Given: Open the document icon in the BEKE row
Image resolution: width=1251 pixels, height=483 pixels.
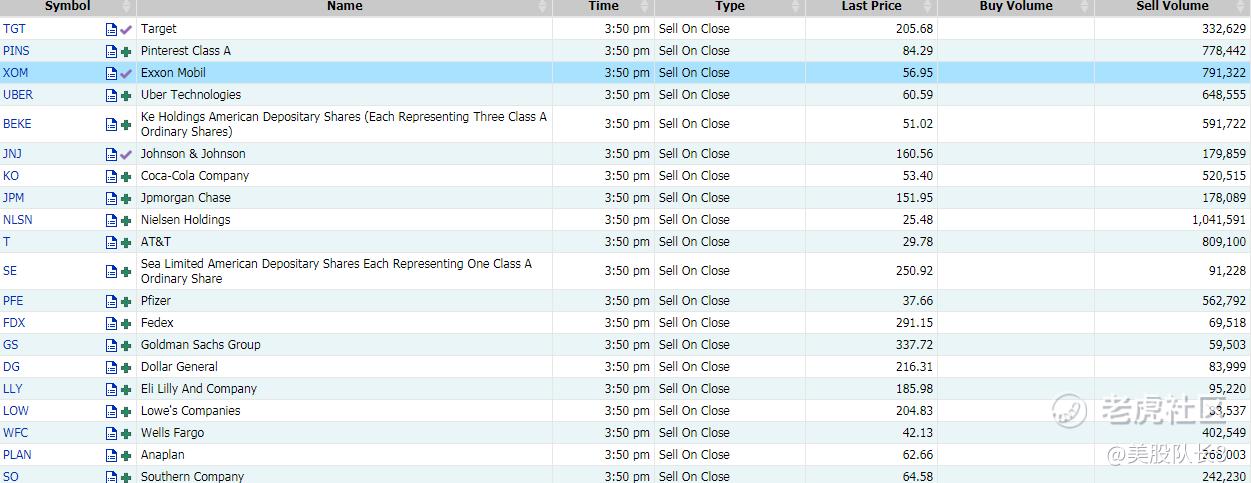Looking at the screenshot, I should pyautogui.click(x=111, y=125).
